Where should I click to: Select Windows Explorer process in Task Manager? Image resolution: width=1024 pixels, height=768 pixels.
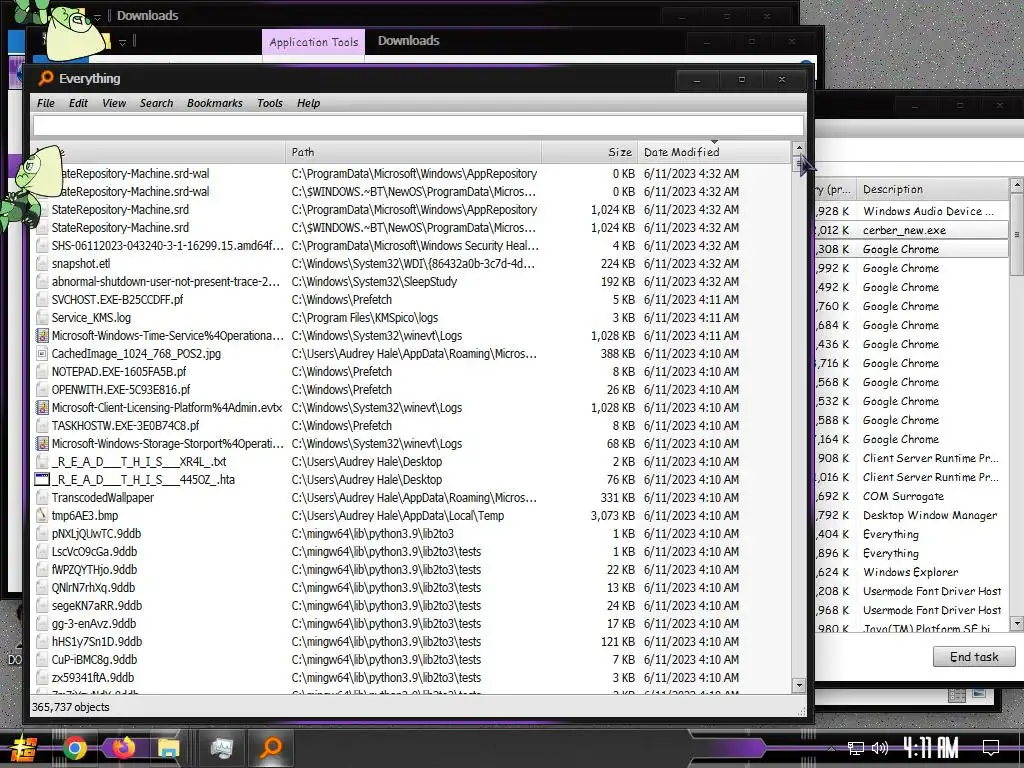(x=912, y=572)
